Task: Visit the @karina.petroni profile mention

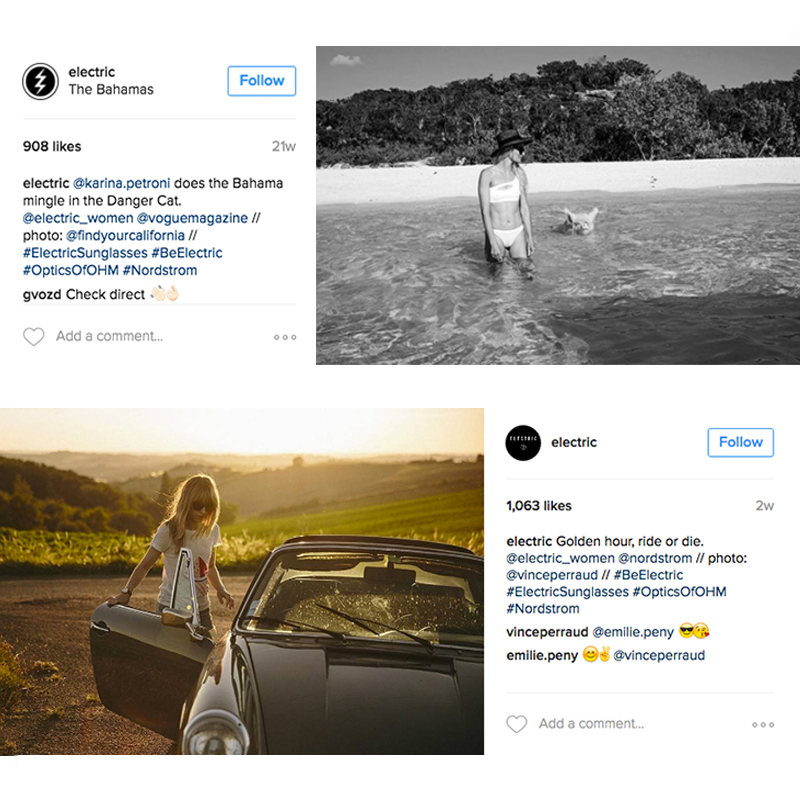Action: tap(121, 183)
